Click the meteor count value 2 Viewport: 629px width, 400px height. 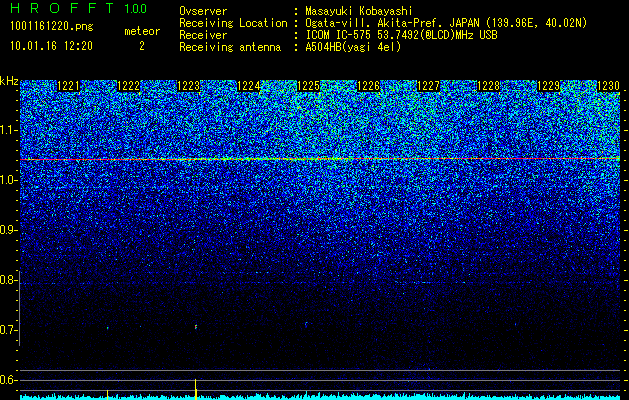point(142,46)
